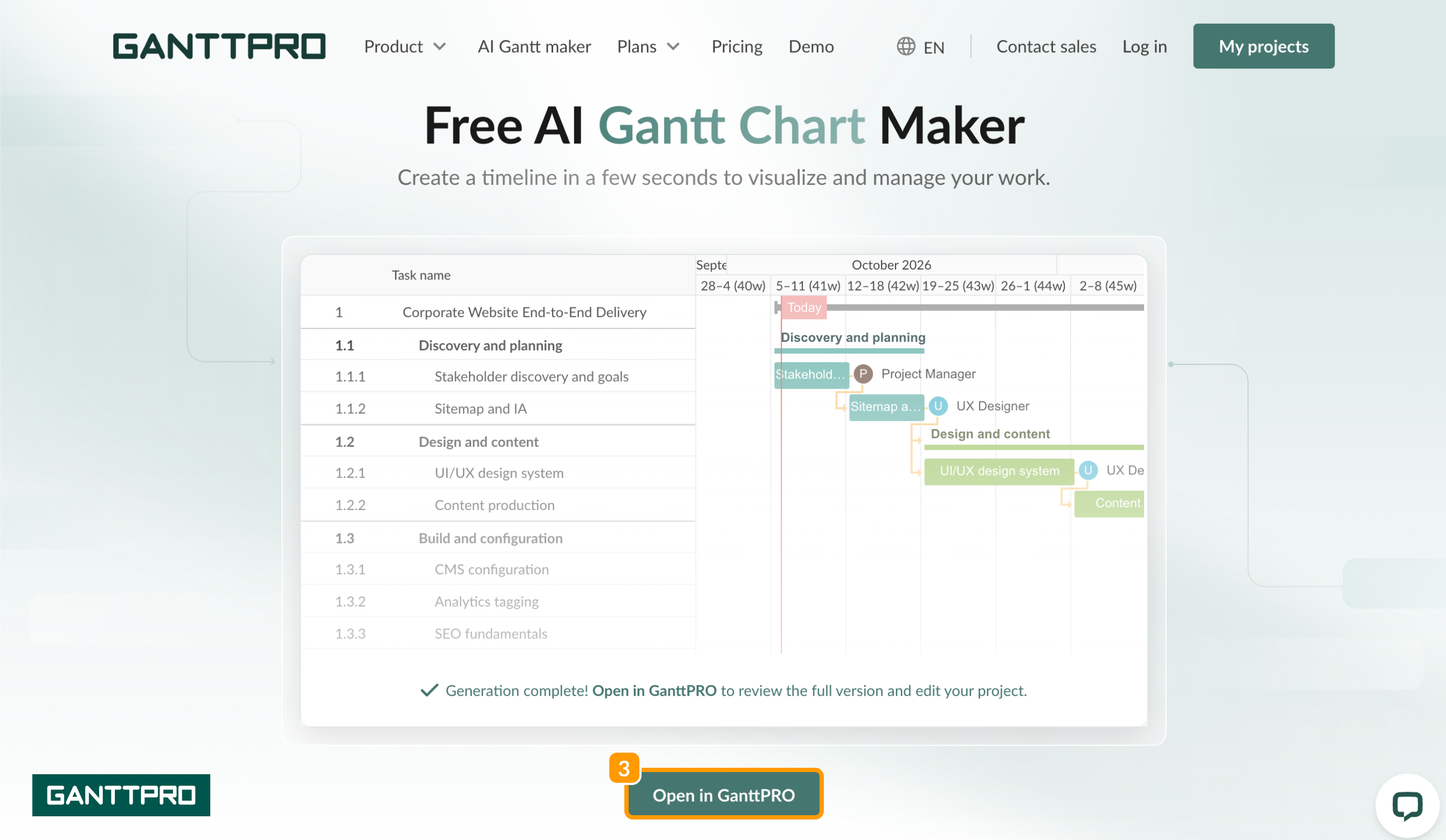
Task: Click week header 19–25 (43w)
Action: click(x=958, y=286)
